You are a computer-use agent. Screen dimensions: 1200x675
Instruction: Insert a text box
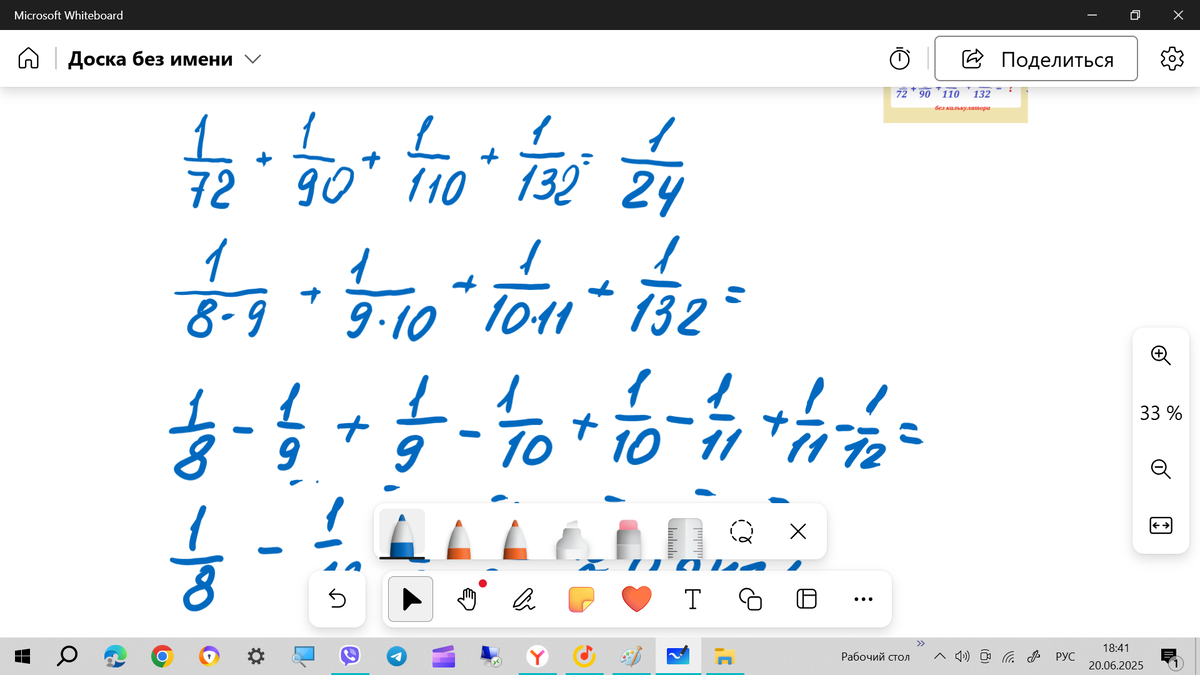[x=692, y=599]
